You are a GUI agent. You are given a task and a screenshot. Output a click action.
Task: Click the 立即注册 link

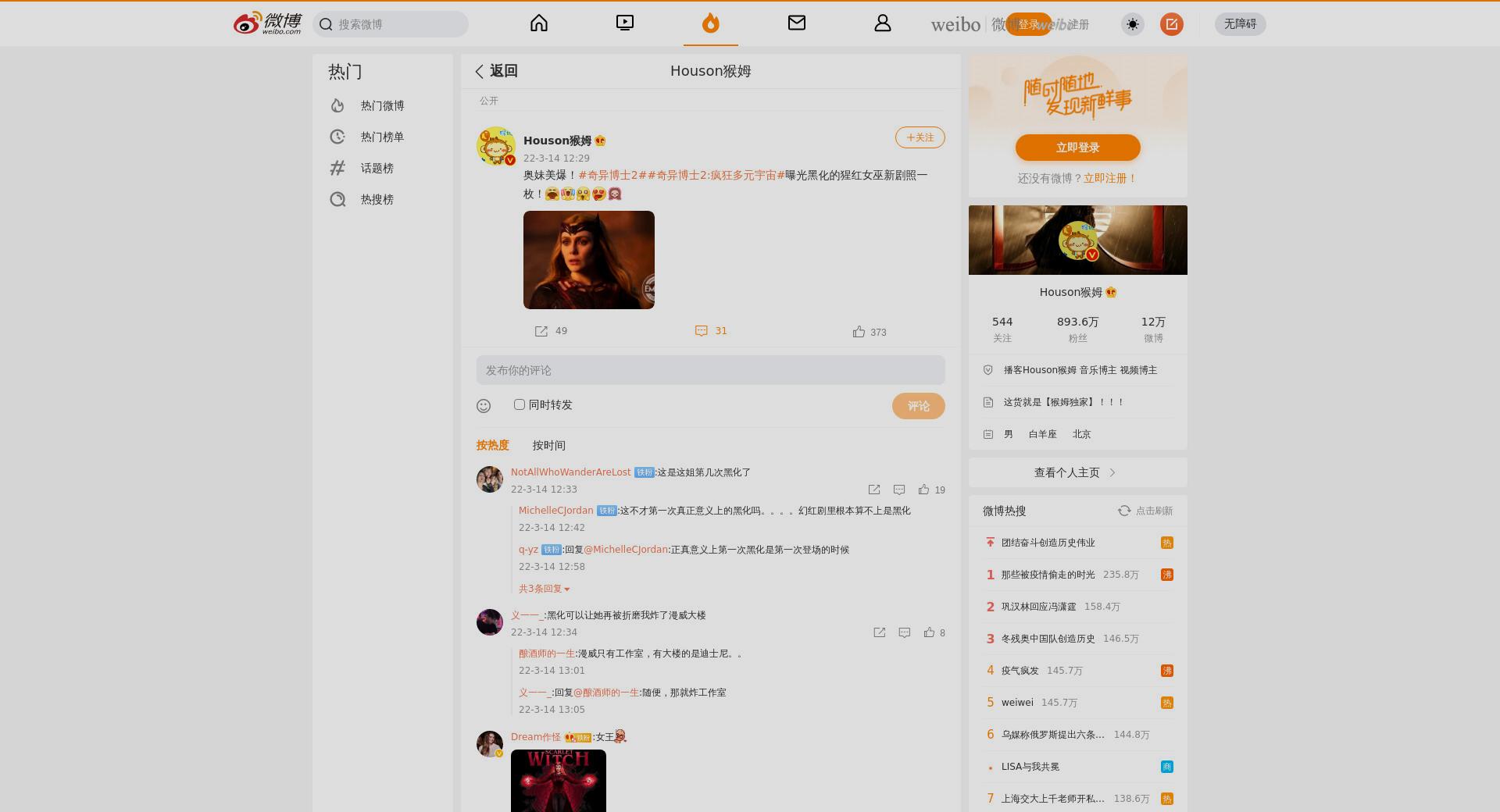pos(1109,179)
